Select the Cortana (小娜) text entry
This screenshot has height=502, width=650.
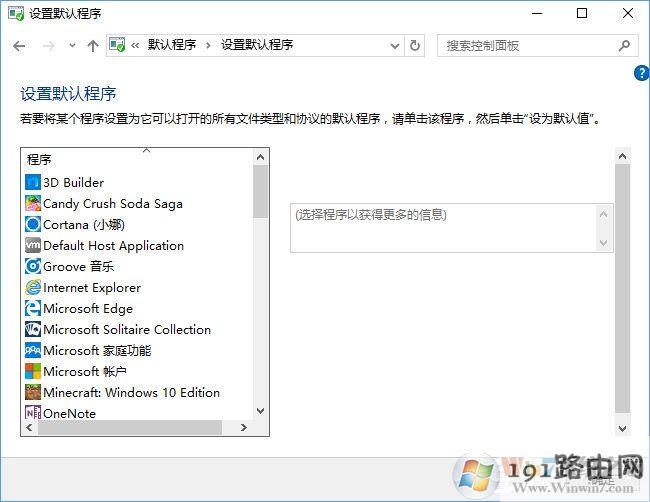click(84, 224)
